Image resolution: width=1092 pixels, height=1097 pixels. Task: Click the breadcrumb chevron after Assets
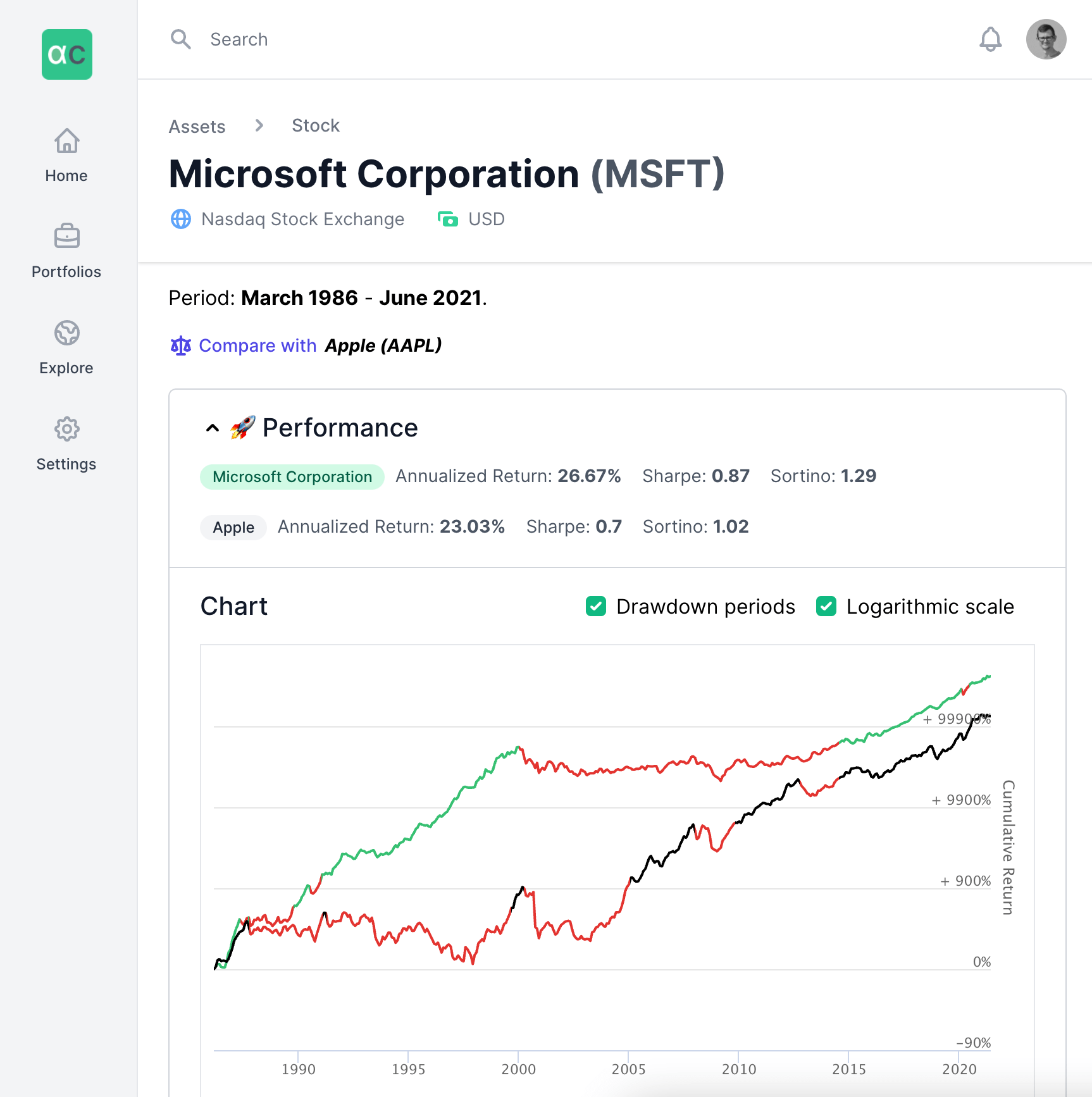click(259, 125)
